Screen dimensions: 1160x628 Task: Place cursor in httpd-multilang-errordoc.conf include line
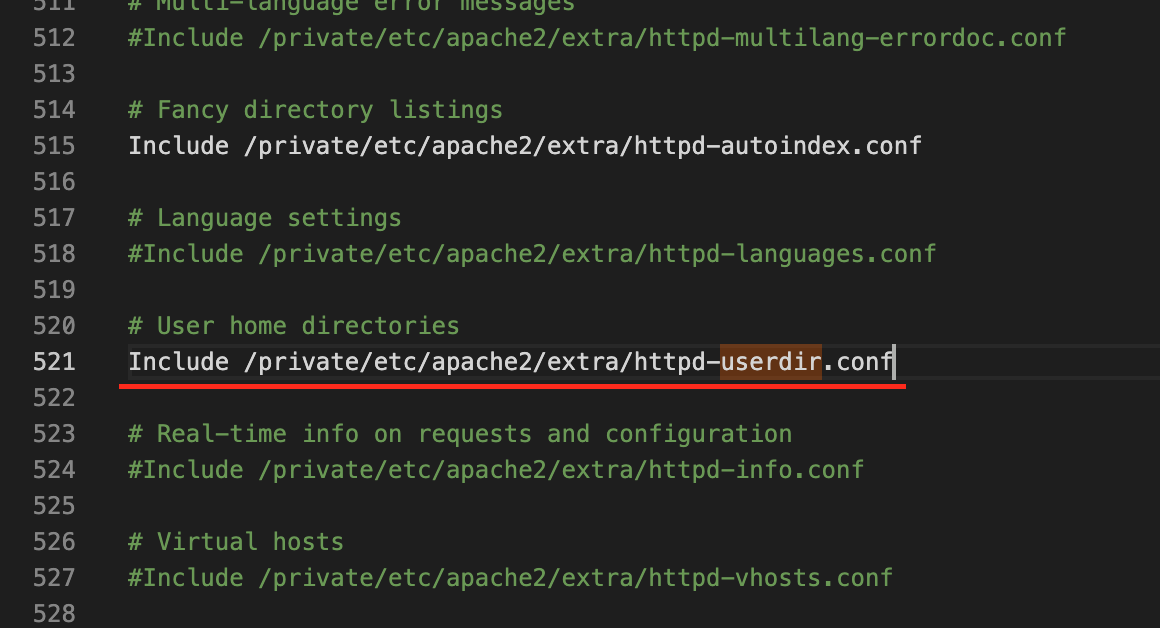coord(597,38)
